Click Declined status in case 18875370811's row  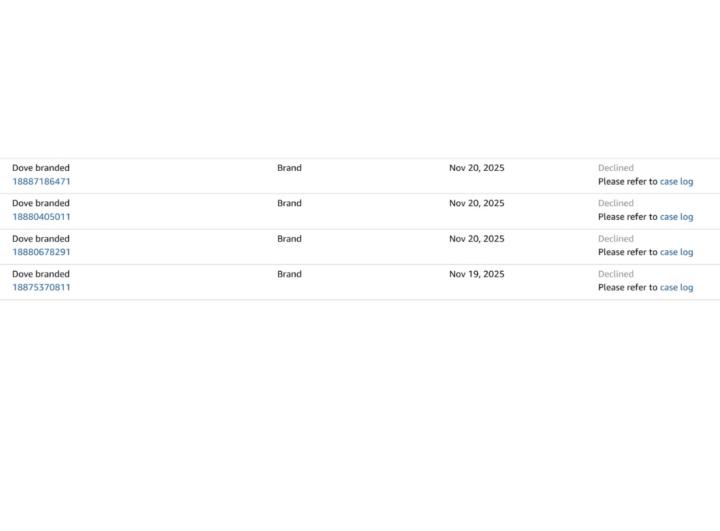pyautogui.click(x=616, y=274)
